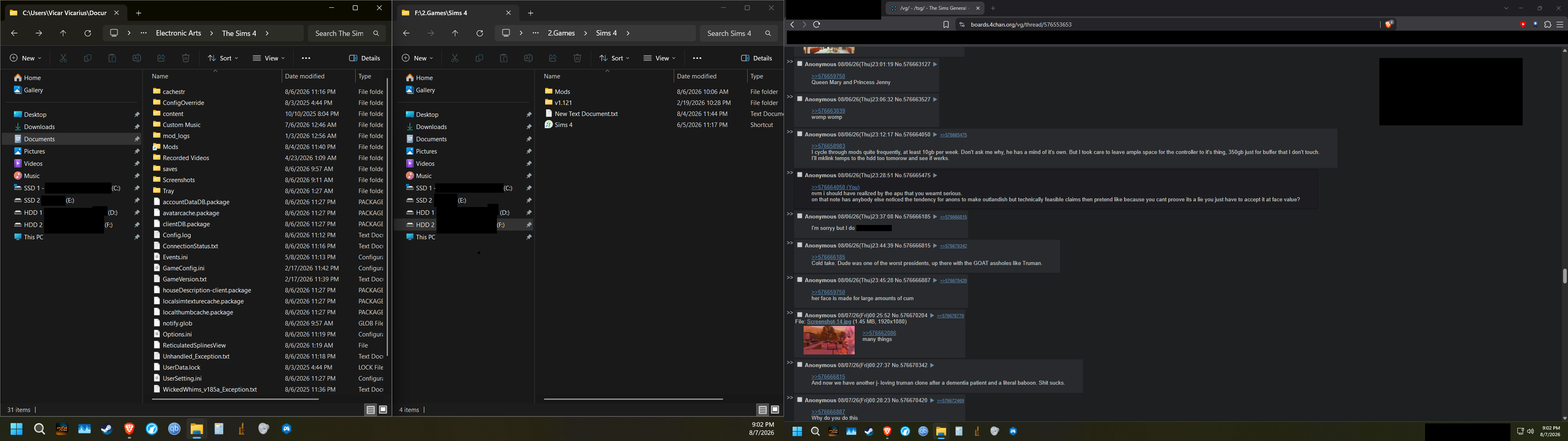Expand the post menu arrow for post No.576663127

pyautogui.click(x=935, y=65)
